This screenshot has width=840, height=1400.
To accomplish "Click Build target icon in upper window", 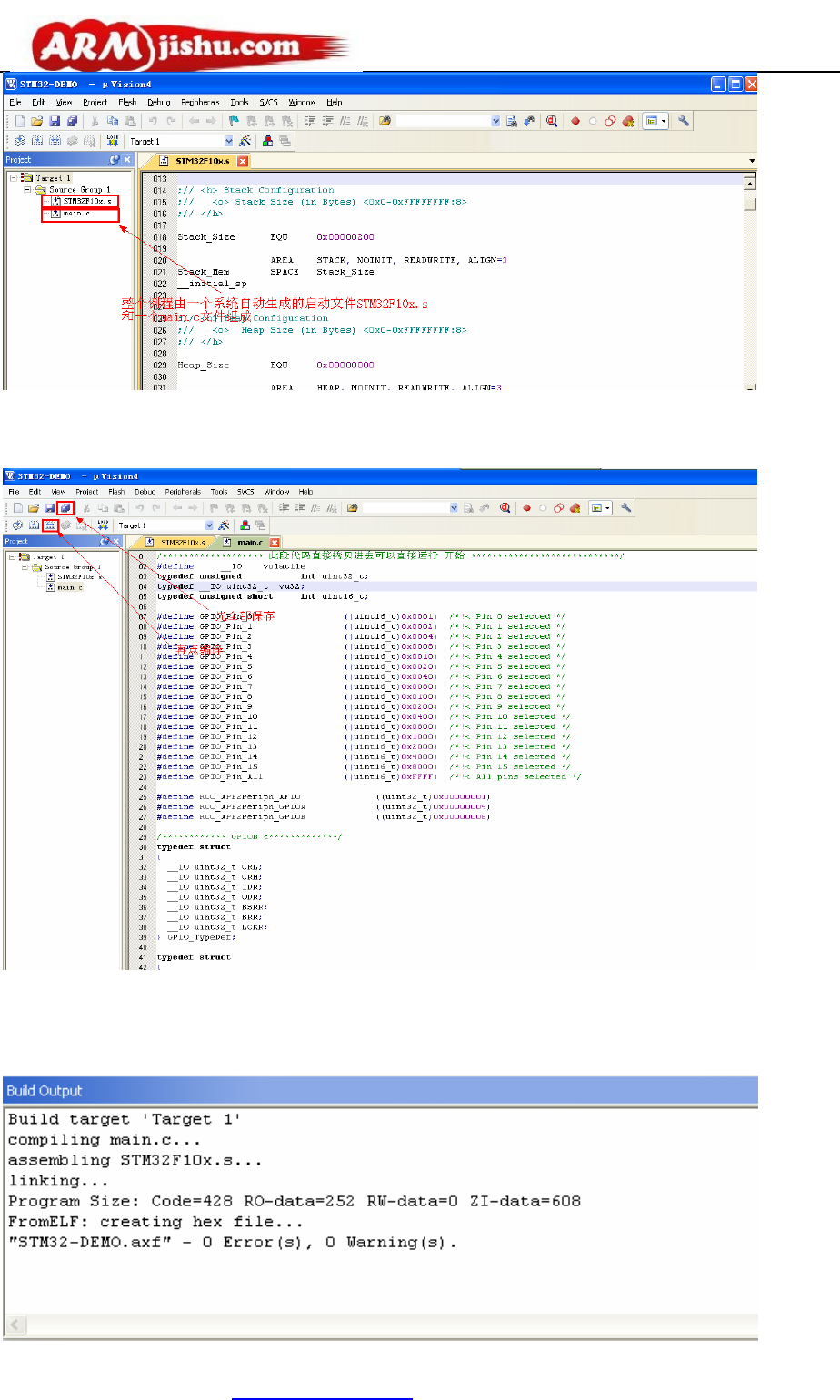I will pyautogui.click(x=36, y=141).
